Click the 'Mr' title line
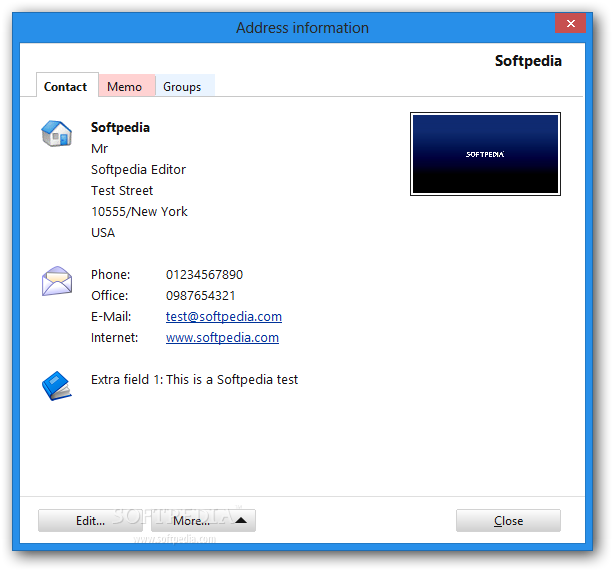 coord(99,149)
